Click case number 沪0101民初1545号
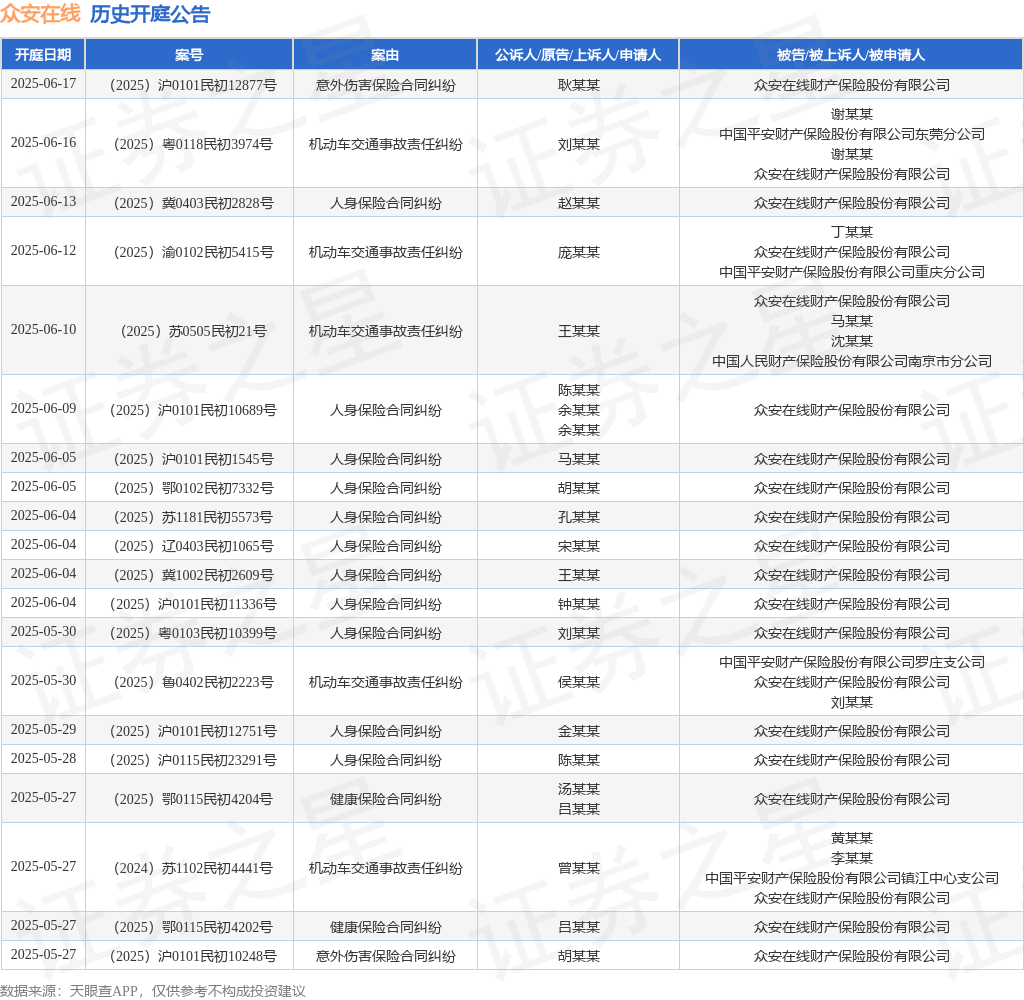 point(193,459)
